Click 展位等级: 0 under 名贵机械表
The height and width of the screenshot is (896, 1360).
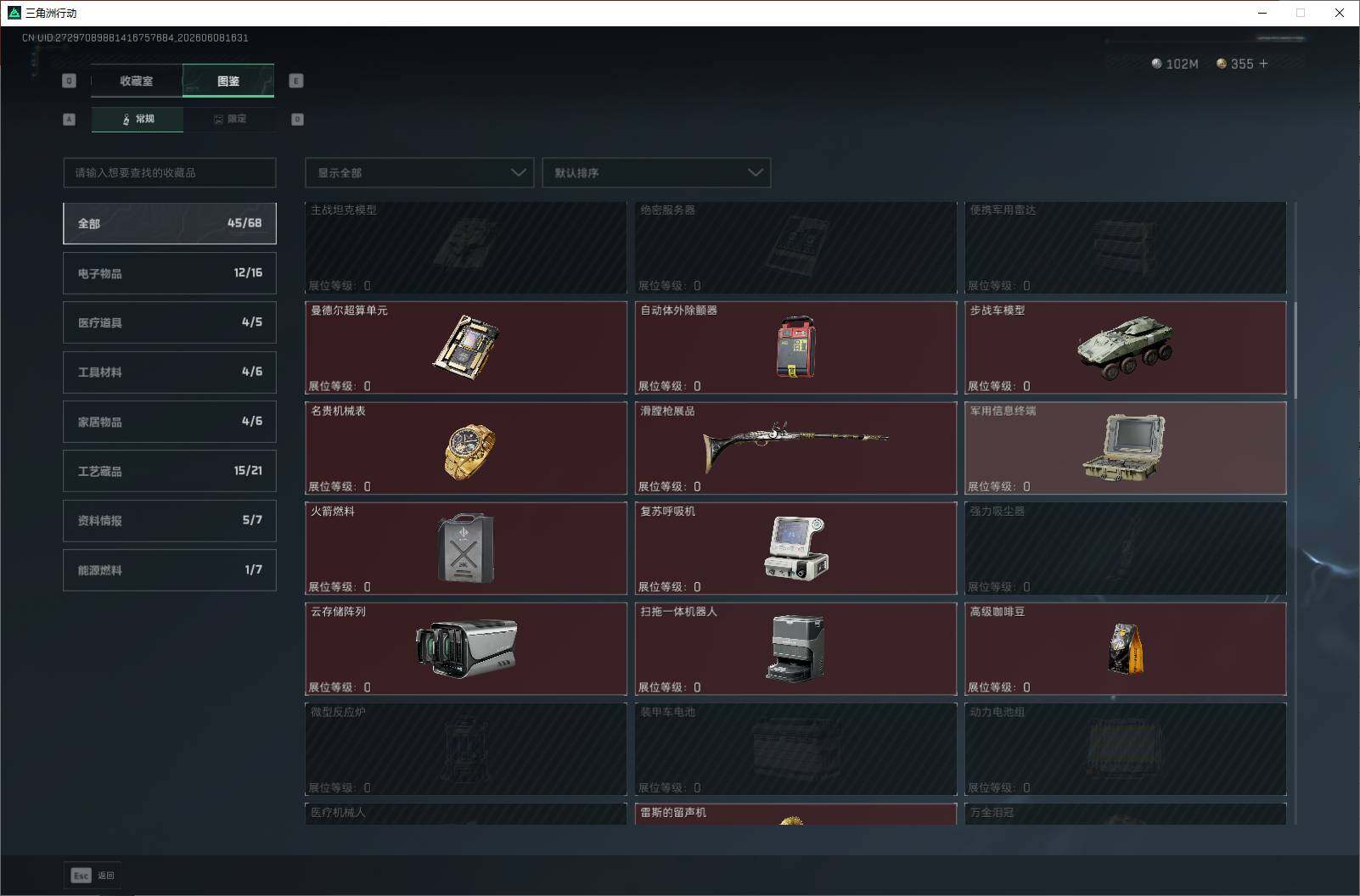(x=340, y=486)
